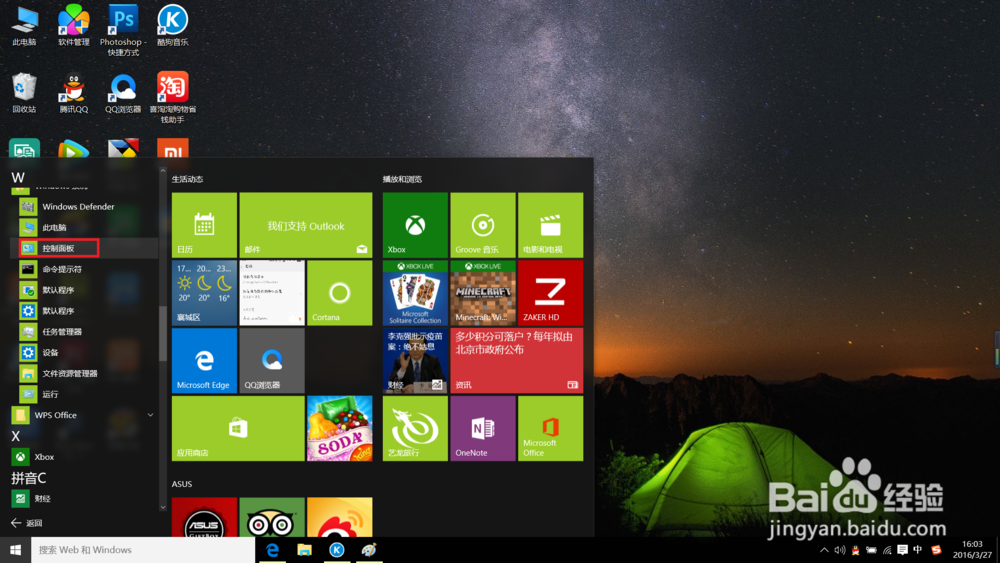This screenshot has height=563, width=1000.
Task: Click app list scrollbar up arrow
Action: click(x=163, y=171)
